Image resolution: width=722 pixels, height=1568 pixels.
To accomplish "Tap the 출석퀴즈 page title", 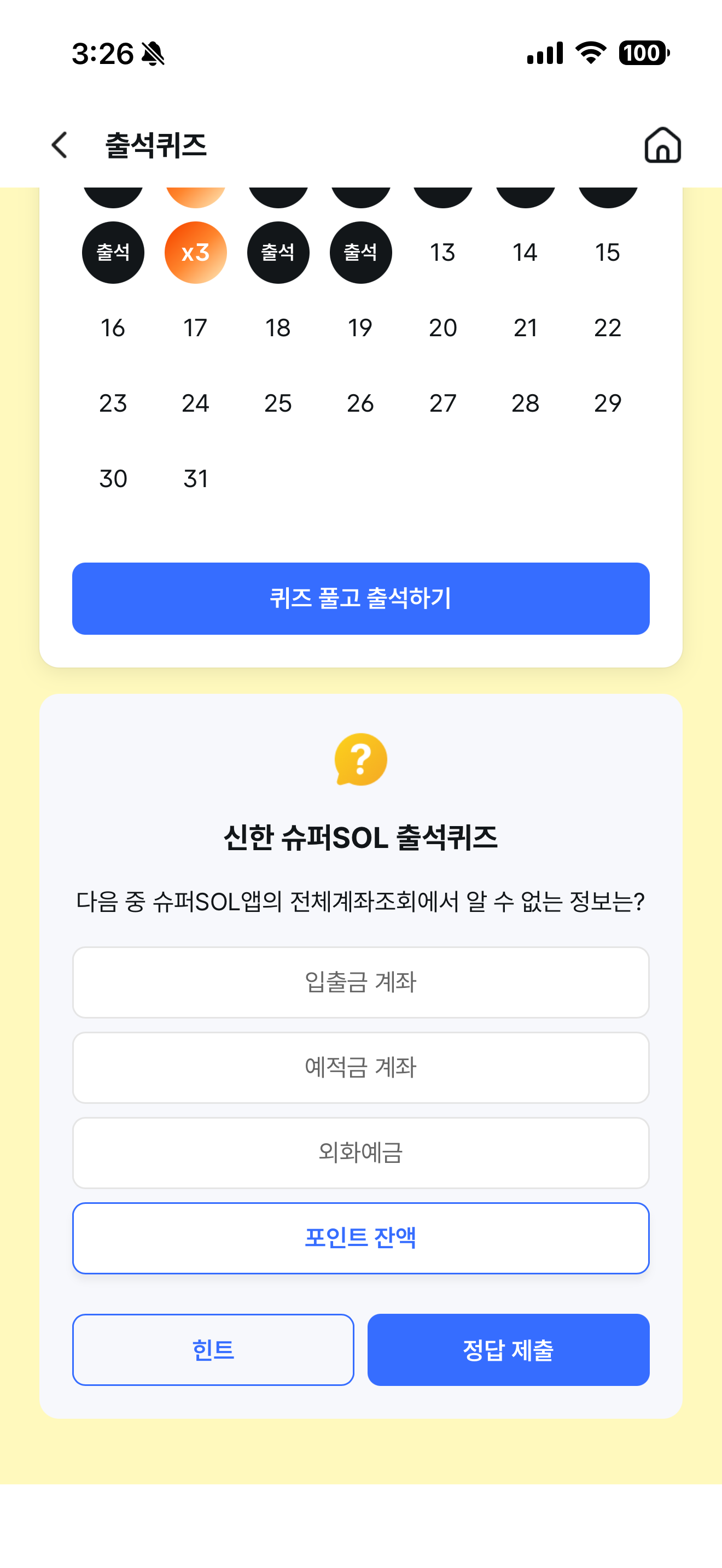I will click(156, 145).
